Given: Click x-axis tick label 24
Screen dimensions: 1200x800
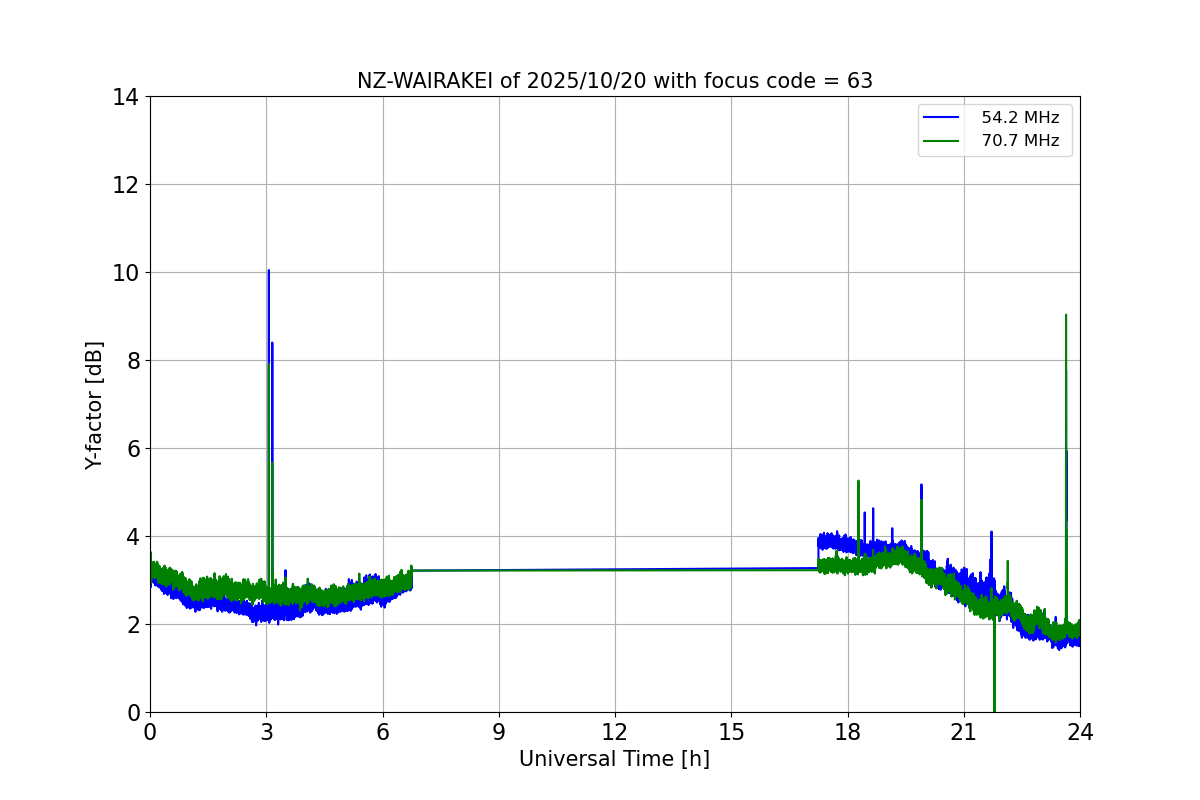Looking at the screenshot, I should [1080, 732].
